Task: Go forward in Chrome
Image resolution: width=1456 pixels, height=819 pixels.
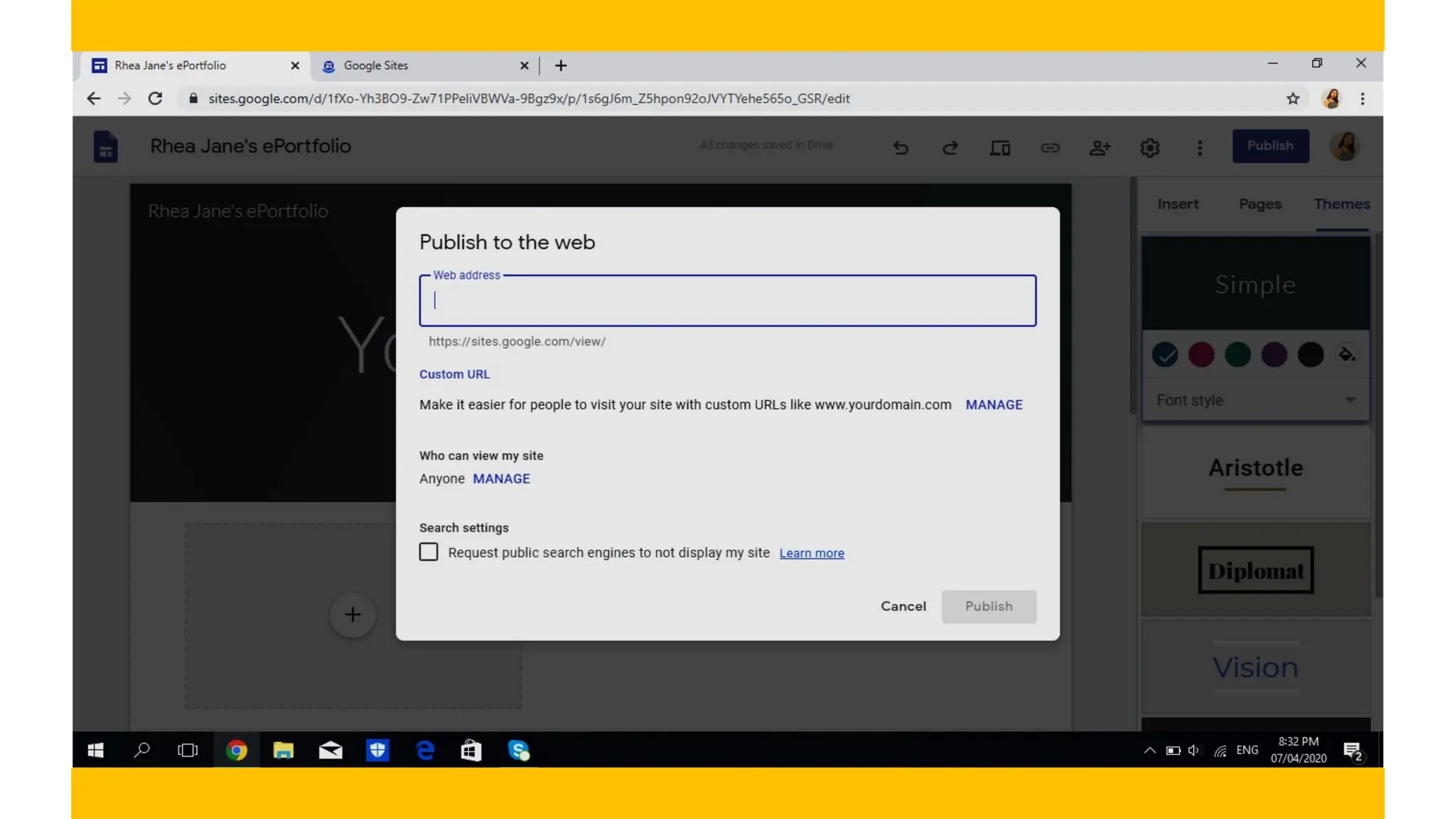Action: pyautogui.click(x=124, y=99)
